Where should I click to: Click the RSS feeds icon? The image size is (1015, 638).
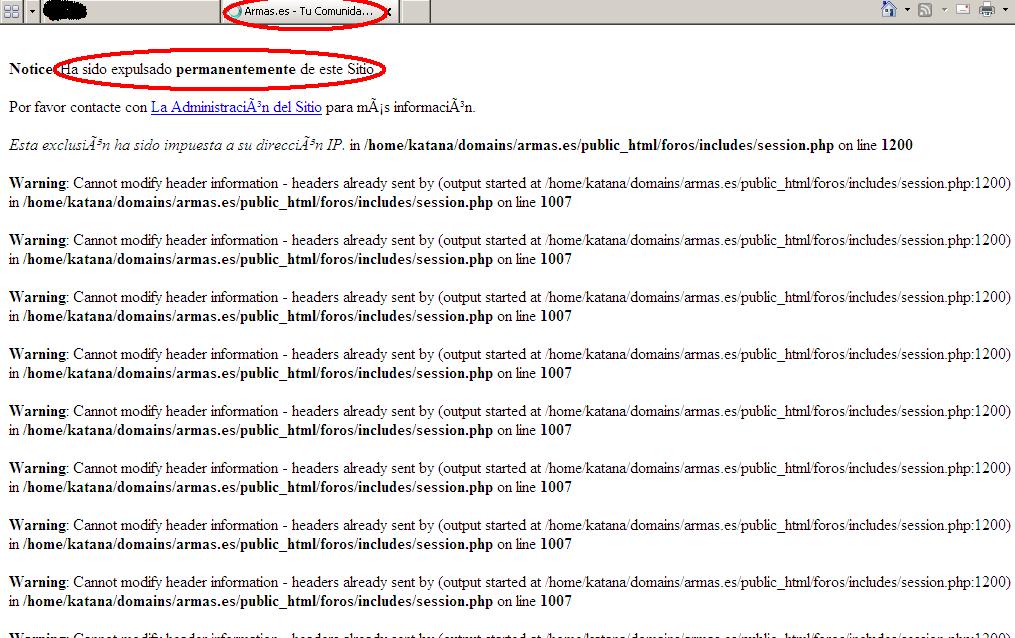click(925, 10)
